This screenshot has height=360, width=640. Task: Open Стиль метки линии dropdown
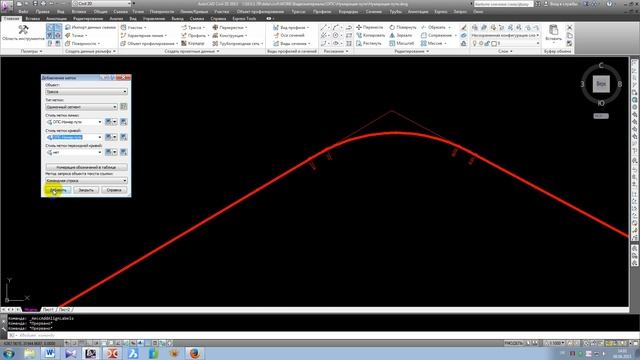pyautogui.click(x=74, y=122)
